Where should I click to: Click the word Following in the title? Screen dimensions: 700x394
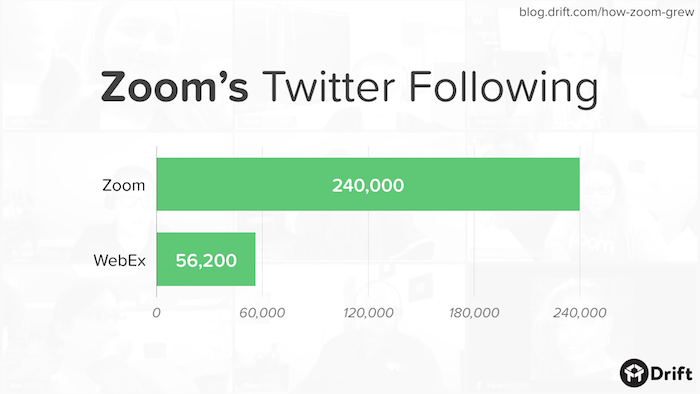pos(503,88)
